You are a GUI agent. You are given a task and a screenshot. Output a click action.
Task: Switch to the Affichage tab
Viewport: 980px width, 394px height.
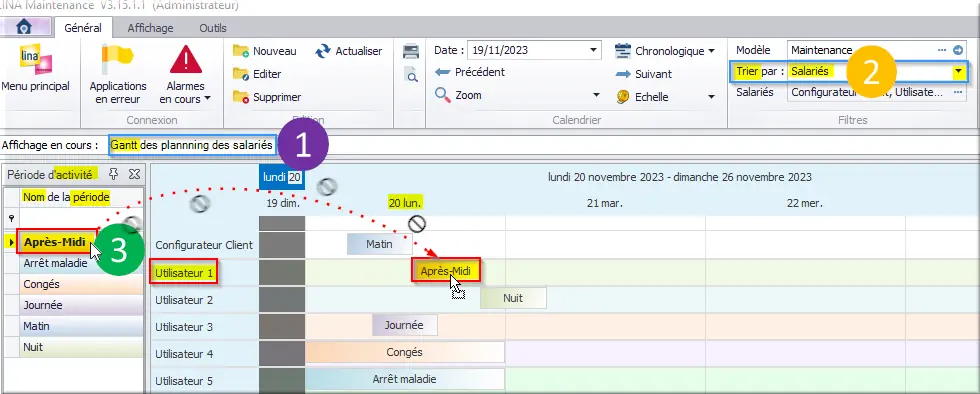[x=150, y=28]
